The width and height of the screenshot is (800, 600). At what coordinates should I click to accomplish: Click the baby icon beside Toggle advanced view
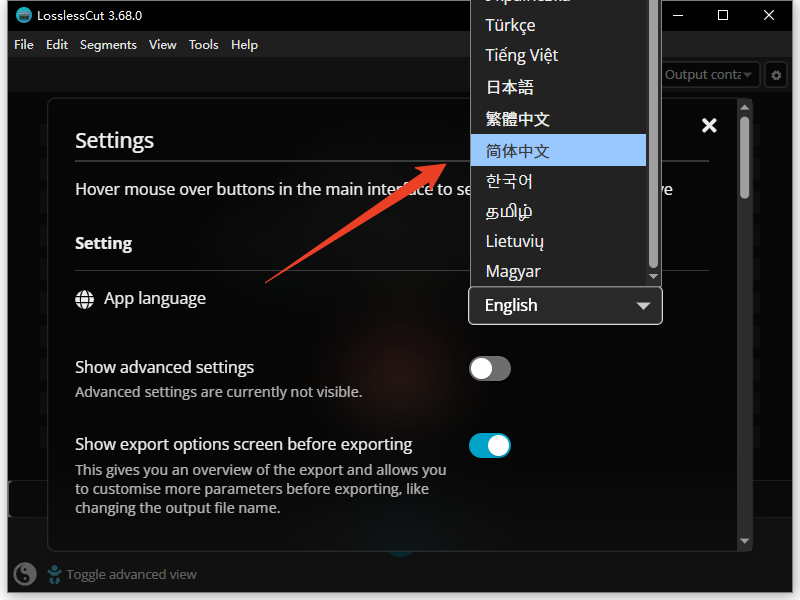pos(51,574)
